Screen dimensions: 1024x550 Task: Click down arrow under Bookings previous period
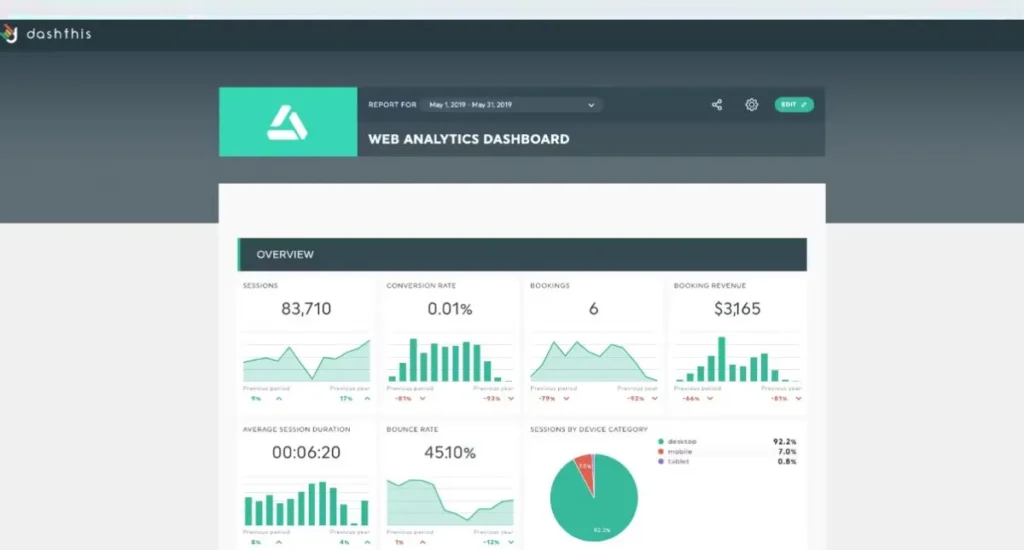pos(567,398)
